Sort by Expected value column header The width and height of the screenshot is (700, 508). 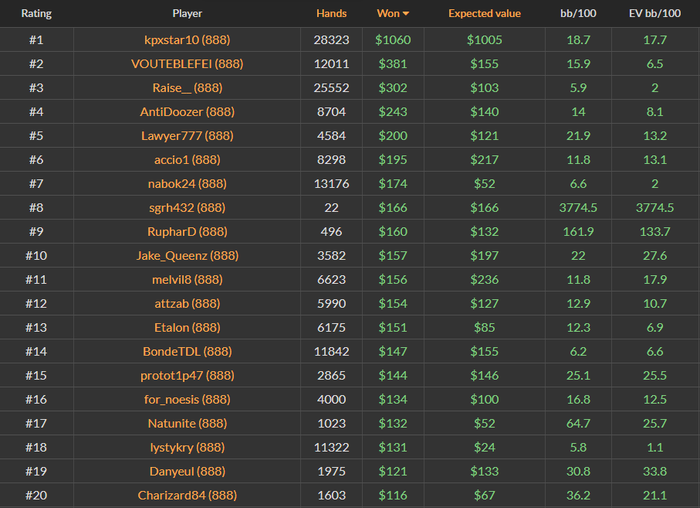click(x=484, y=14)
